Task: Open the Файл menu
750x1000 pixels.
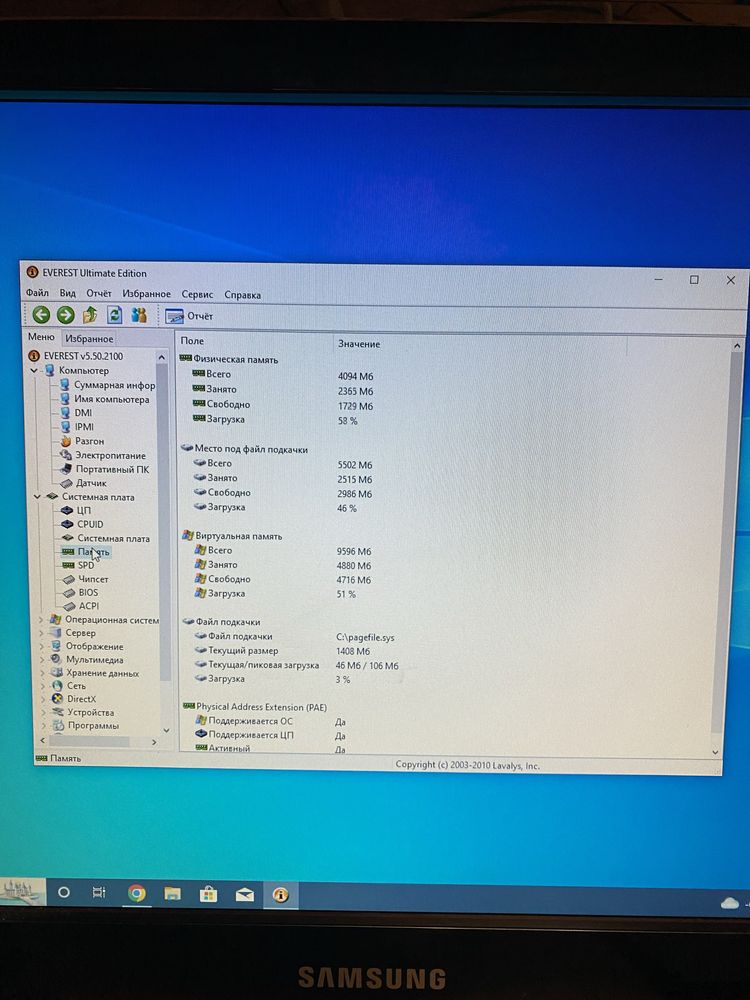Action: click(37, 293)
